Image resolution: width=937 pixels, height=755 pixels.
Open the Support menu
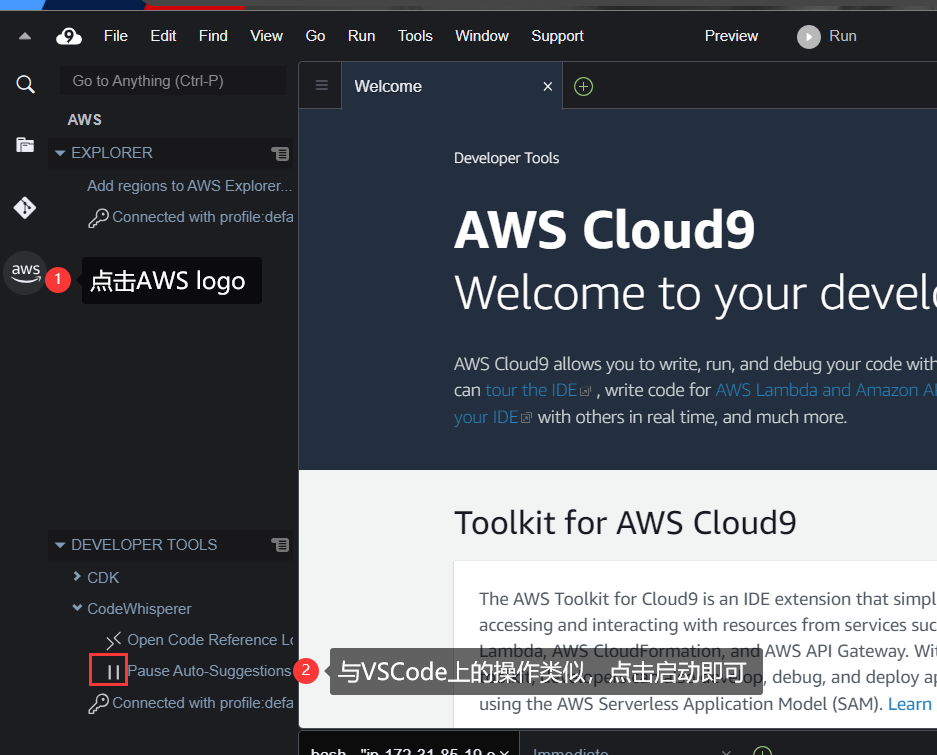click(558, 36)
